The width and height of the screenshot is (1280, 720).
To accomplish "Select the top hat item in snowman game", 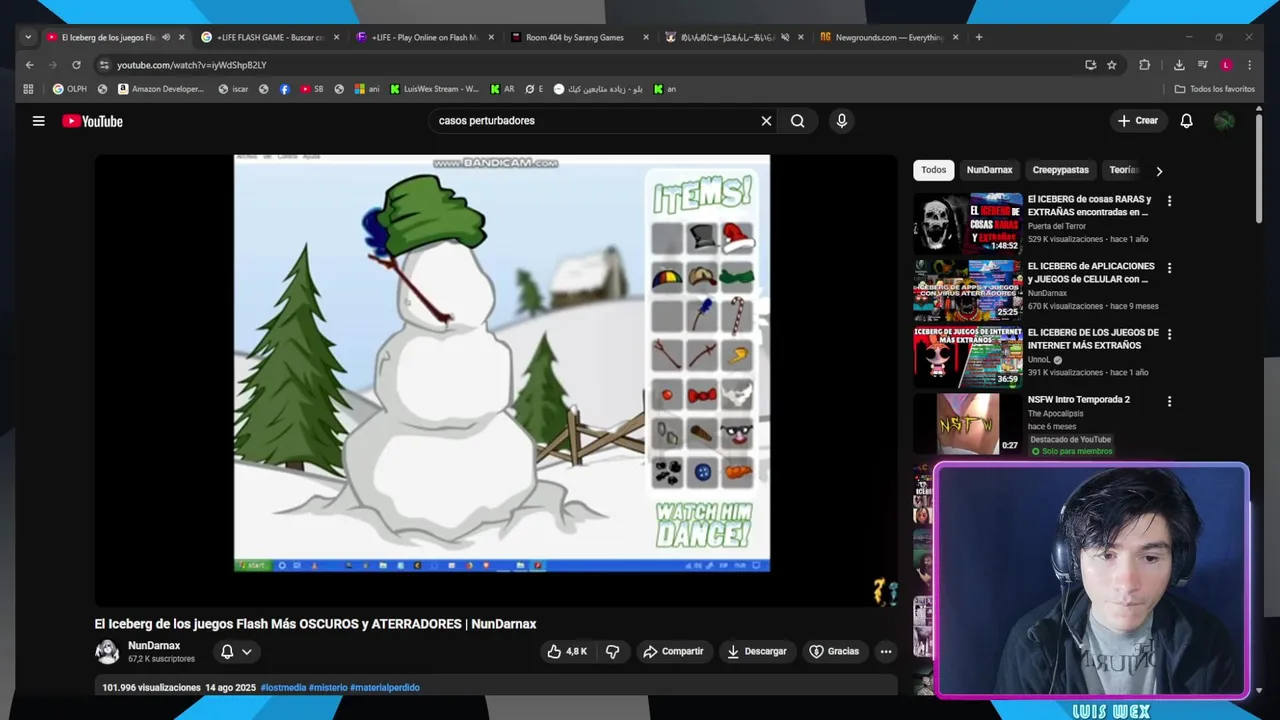I will pos(703,237).
